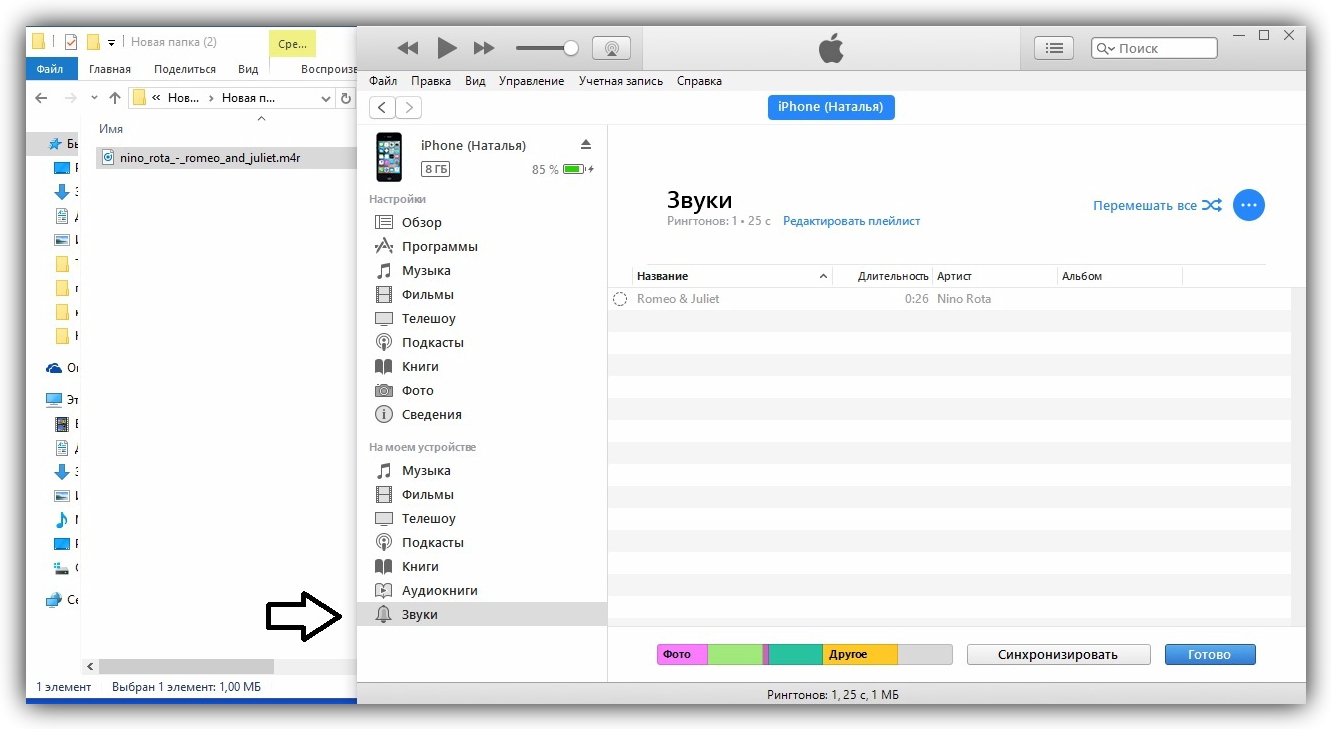Click the Синхронизировать button
This screenshot has height=729, width=1331.
[1057, 654]
